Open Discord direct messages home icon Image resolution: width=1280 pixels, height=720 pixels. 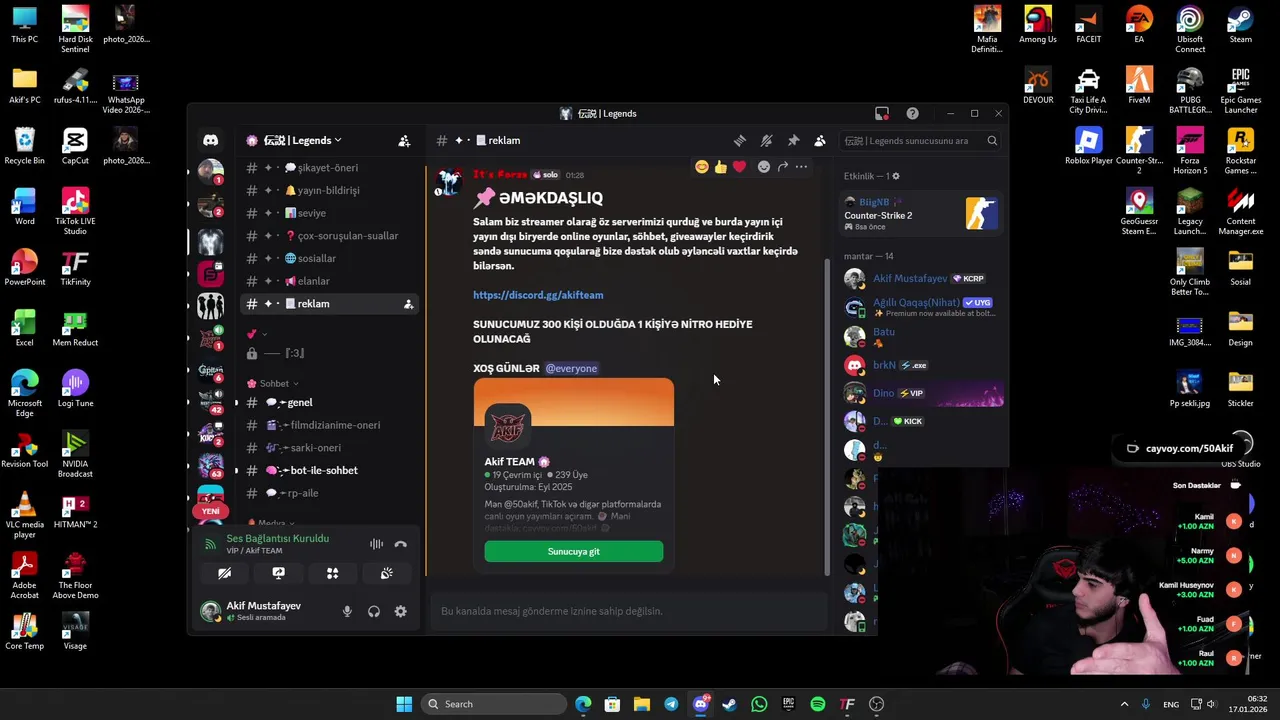210,141
